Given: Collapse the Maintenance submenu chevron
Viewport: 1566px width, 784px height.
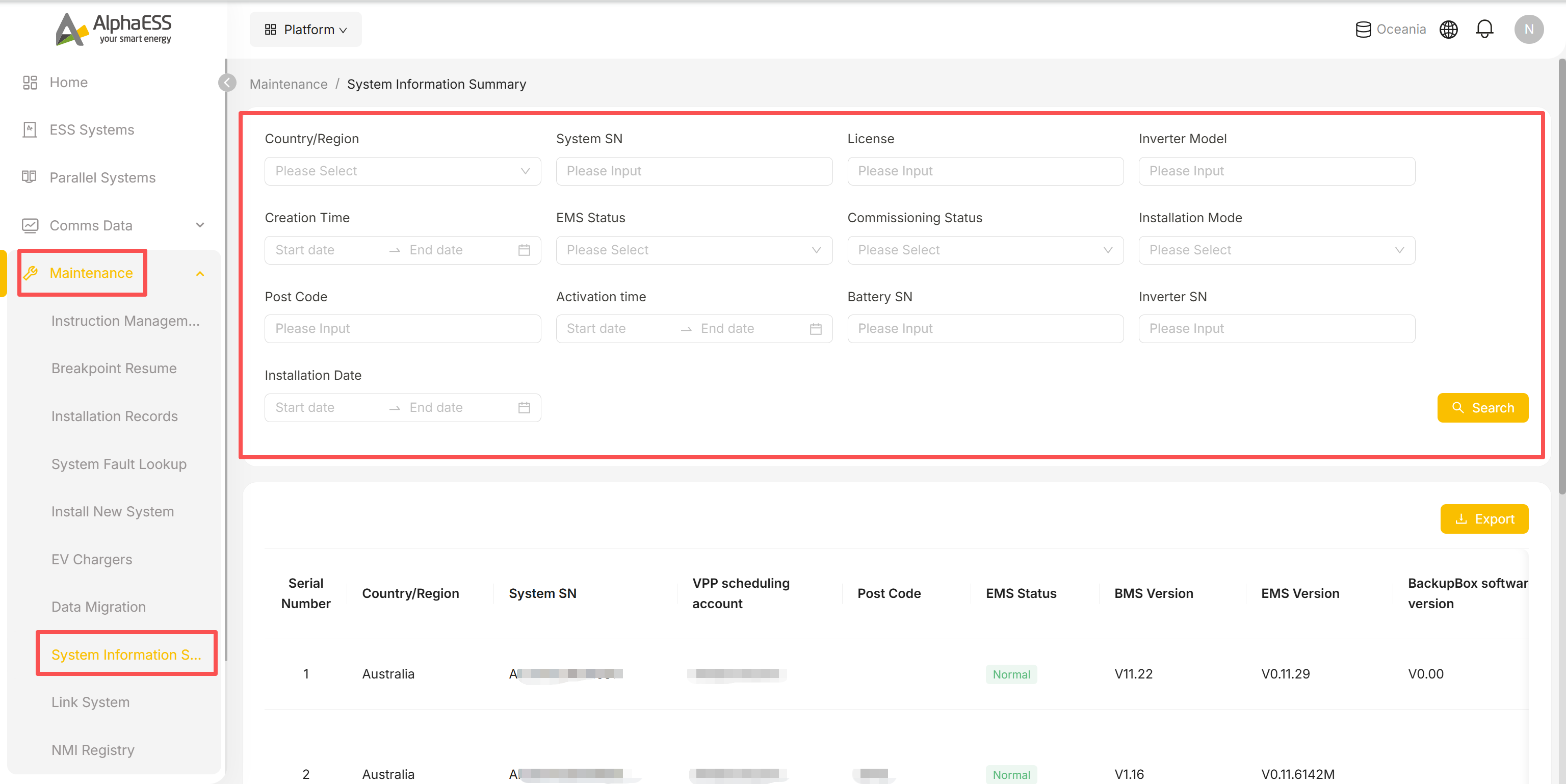Looking at the screenshot, I should tap(199, 274).
